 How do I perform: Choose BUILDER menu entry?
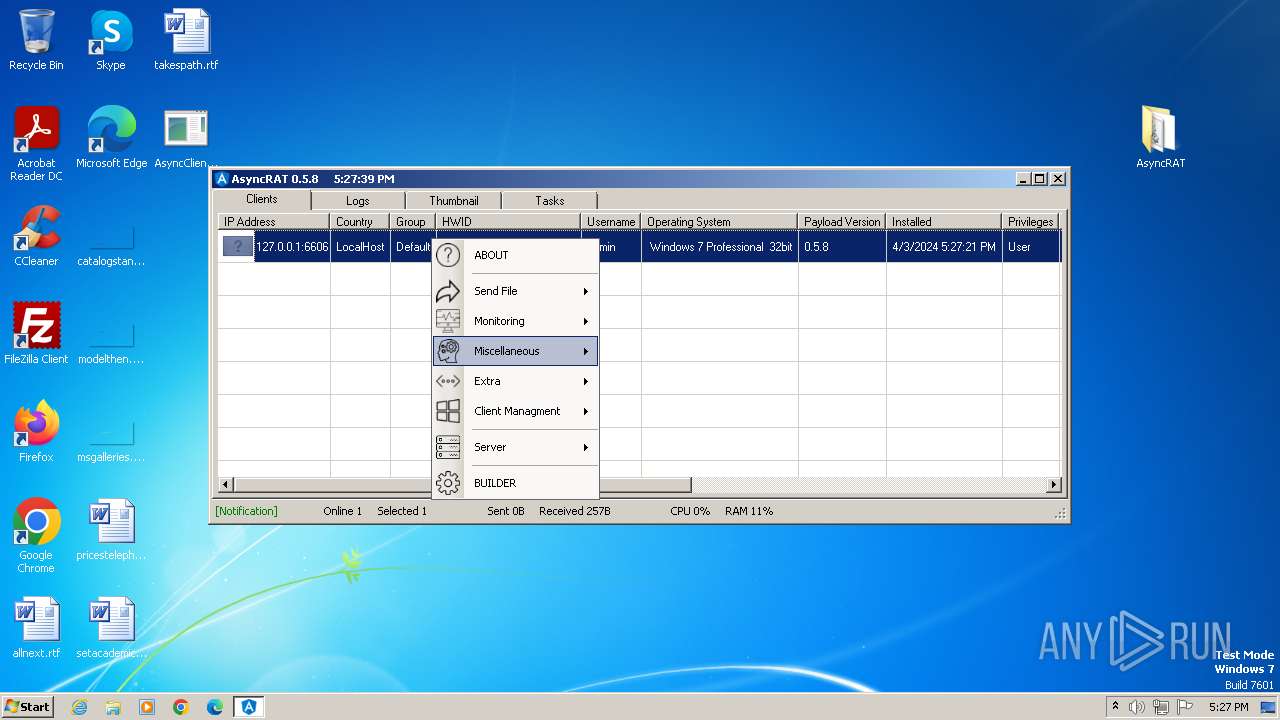pyautogui.click(x=516, y=483)
